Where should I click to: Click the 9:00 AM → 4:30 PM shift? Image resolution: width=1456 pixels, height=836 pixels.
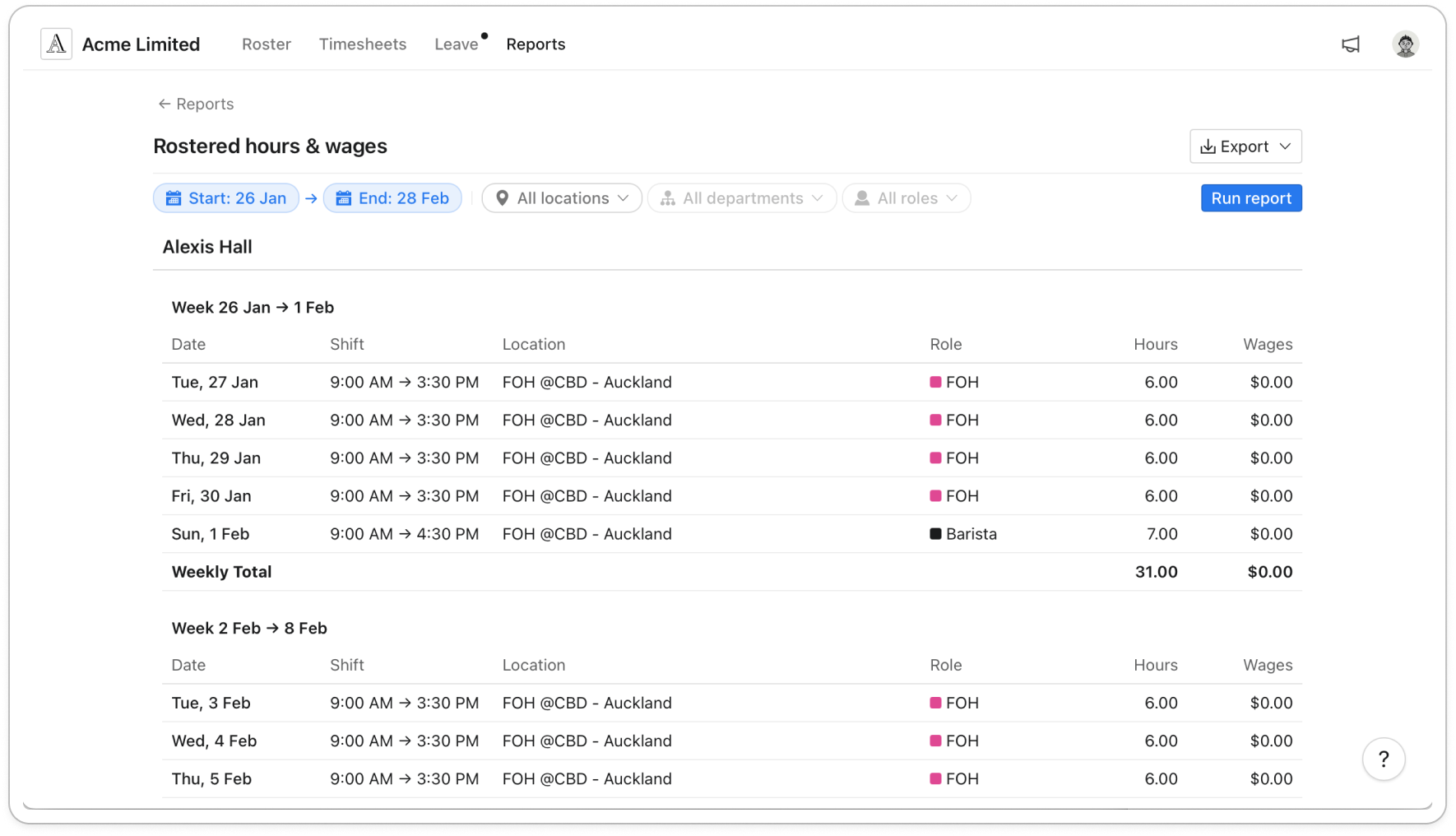[404, 533]
